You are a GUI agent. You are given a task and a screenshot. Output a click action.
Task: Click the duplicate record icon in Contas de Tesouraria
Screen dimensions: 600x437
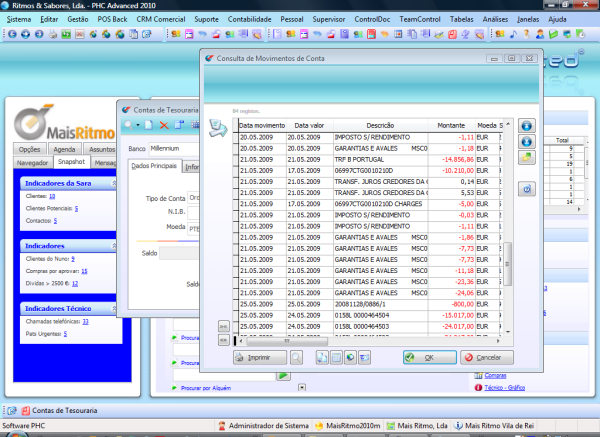[x=179, y=125]
